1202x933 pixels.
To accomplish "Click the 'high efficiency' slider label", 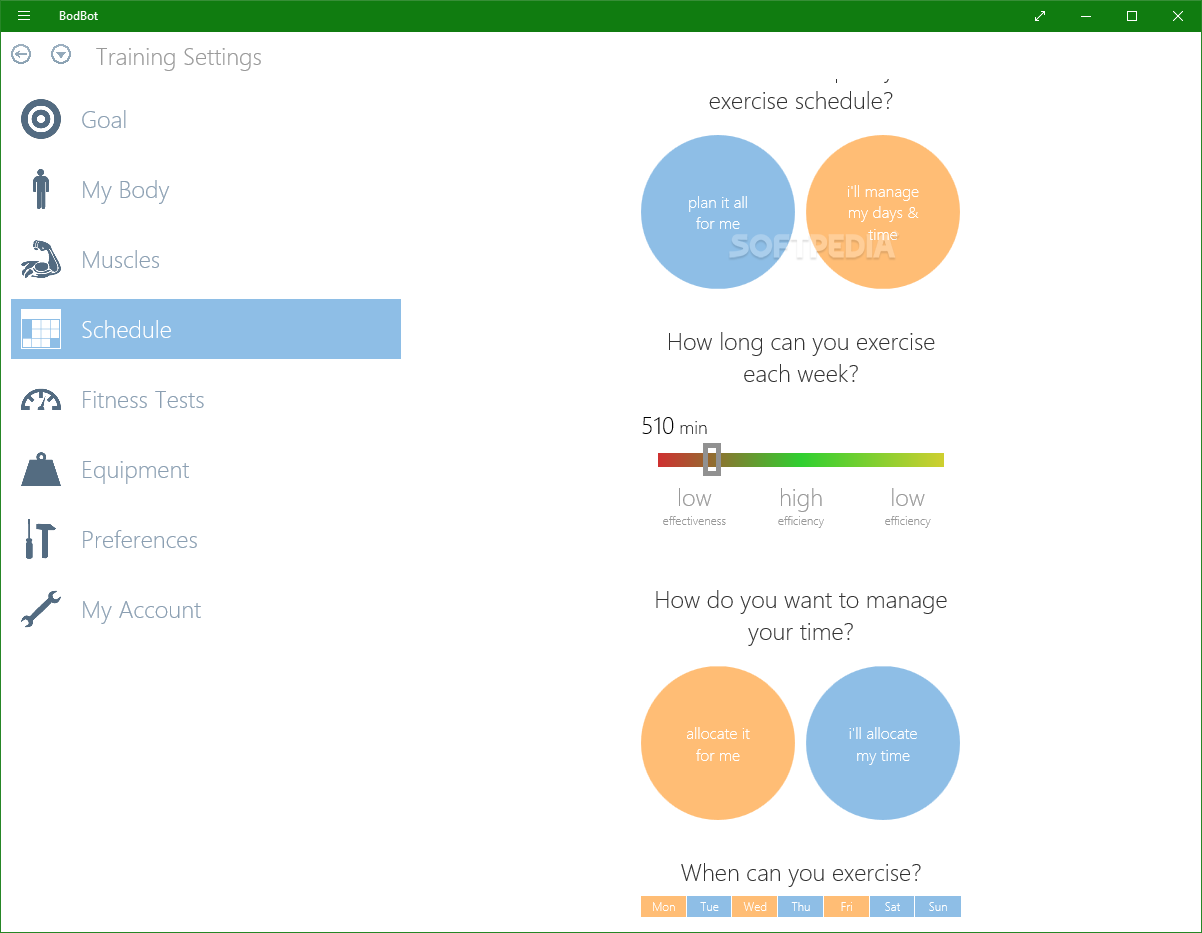I will click(801, 506).
